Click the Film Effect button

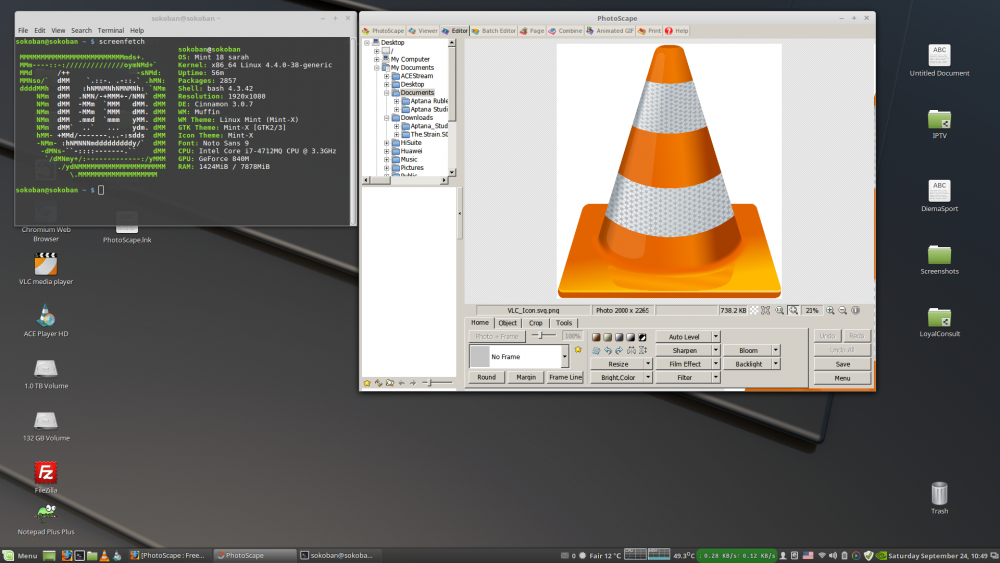(684, 364)
